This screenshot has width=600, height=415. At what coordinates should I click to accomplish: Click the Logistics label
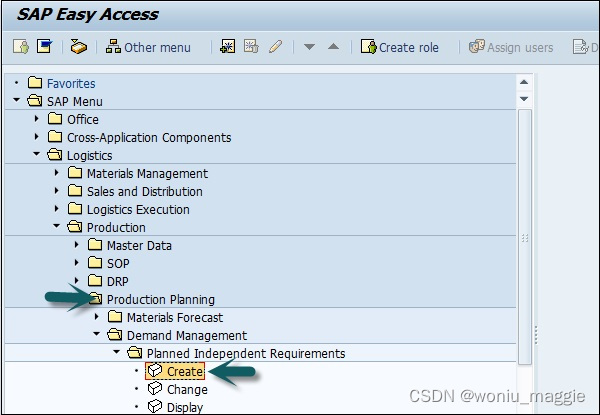pos(90,156)
